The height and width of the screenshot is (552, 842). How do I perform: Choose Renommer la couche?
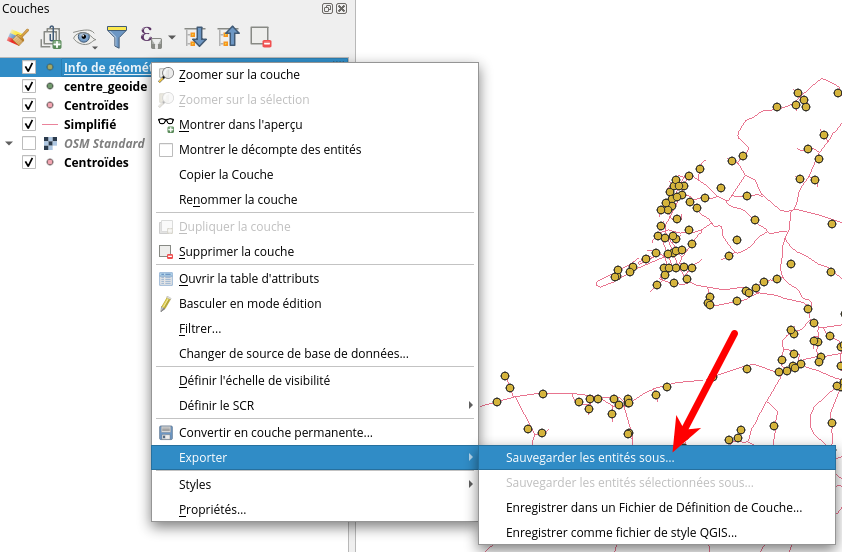(315, 200)
